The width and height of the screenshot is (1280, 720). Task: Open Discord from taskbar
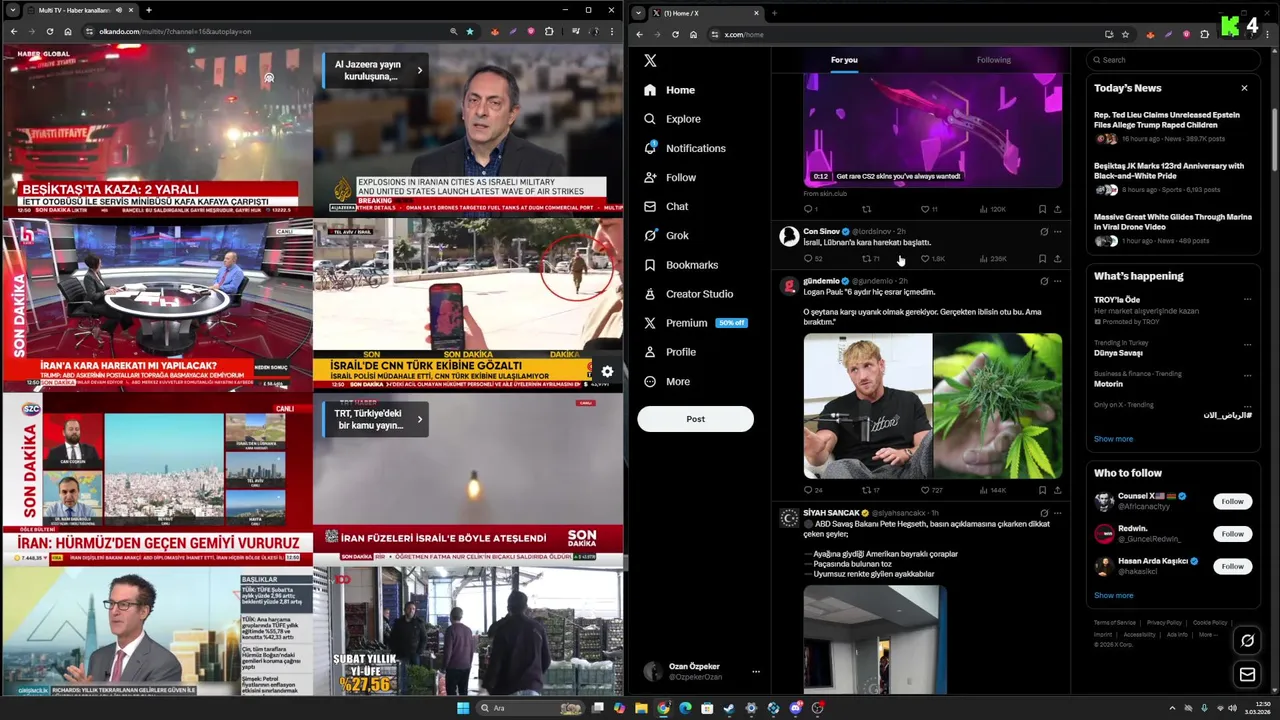click(796, 708)
